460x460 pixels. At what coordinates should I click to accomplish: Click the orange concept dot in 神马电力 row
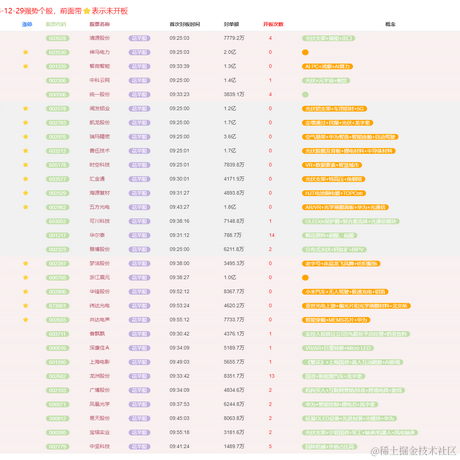[305, 52]
